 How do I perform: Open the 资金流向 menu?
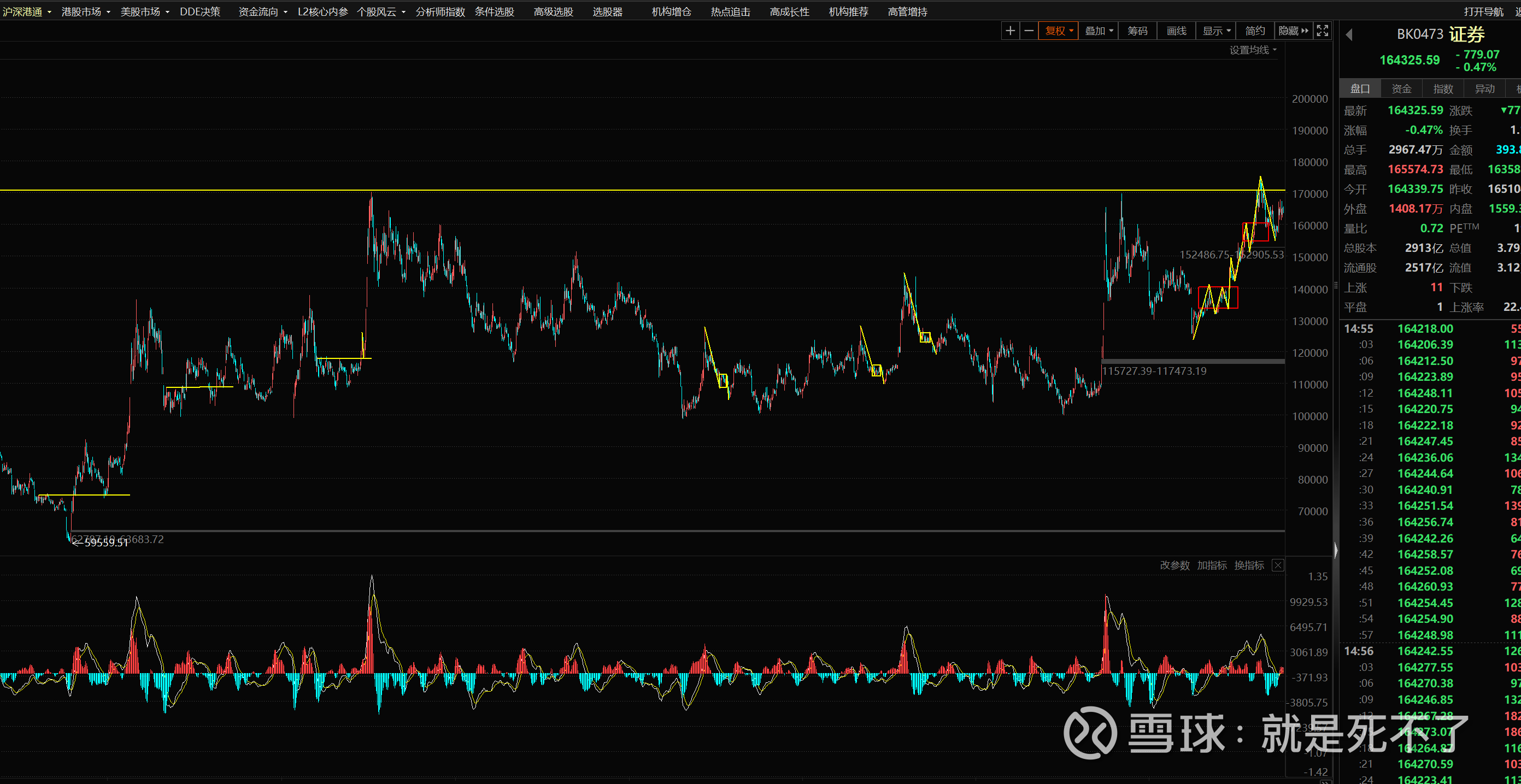click(262, 12)
